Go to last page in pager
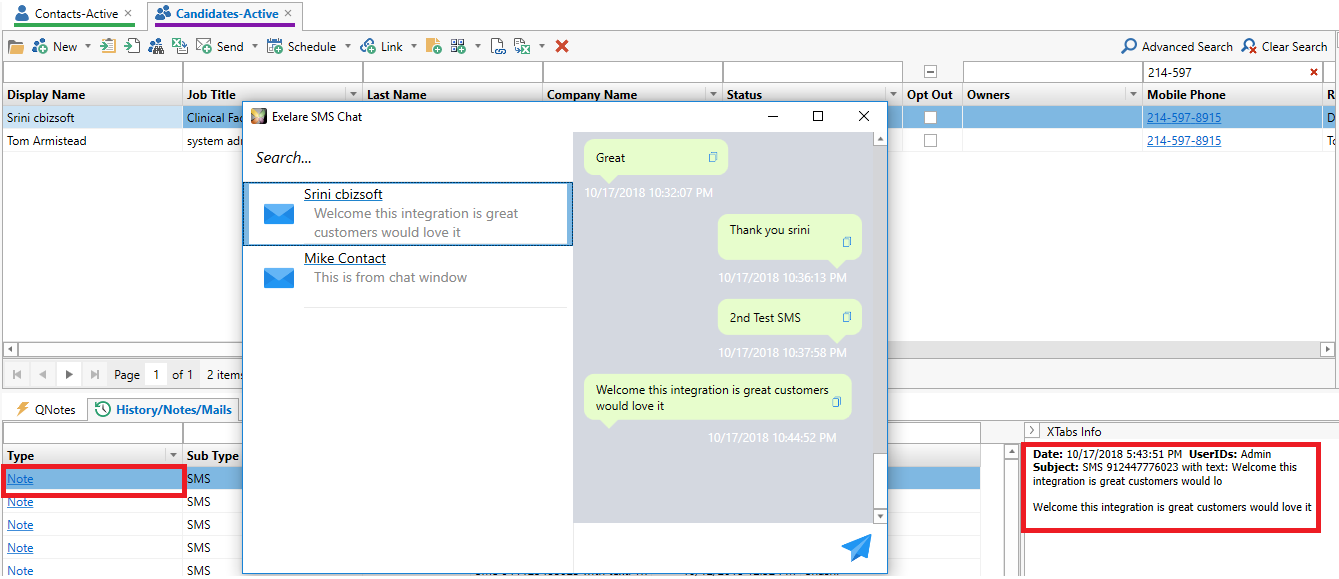Image resolution: width=1339 pixels, height=579 pixels. [95, 374]
